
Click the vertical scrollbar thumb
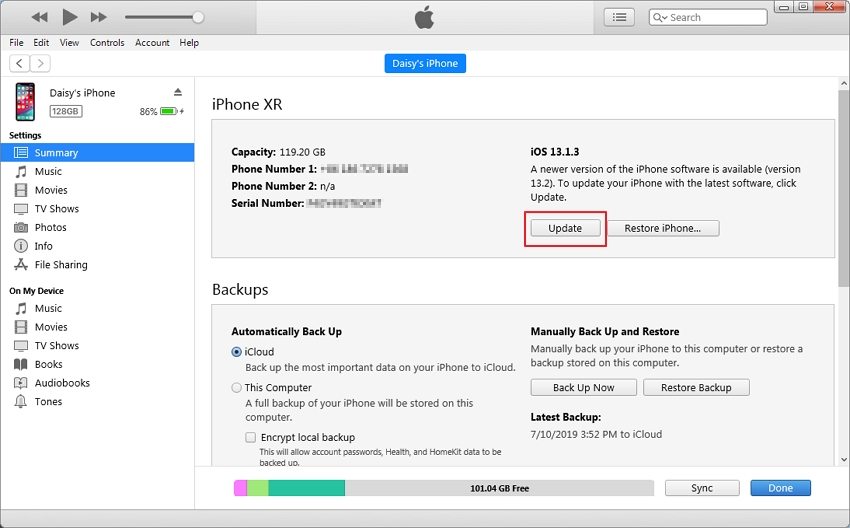pyautogui.click(x=843, y=188)
